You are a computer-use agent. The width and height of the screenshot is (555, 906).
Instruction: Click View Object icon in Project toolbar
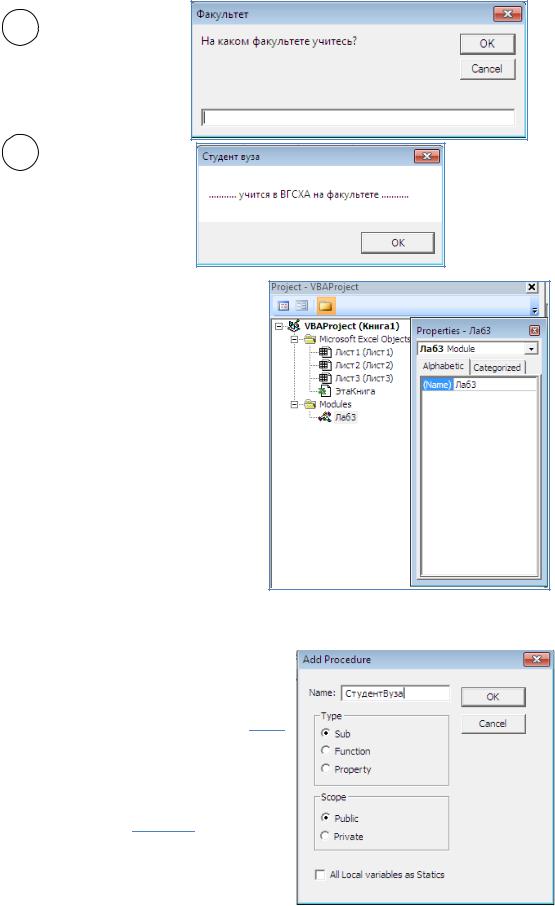[x=301, y=306]
